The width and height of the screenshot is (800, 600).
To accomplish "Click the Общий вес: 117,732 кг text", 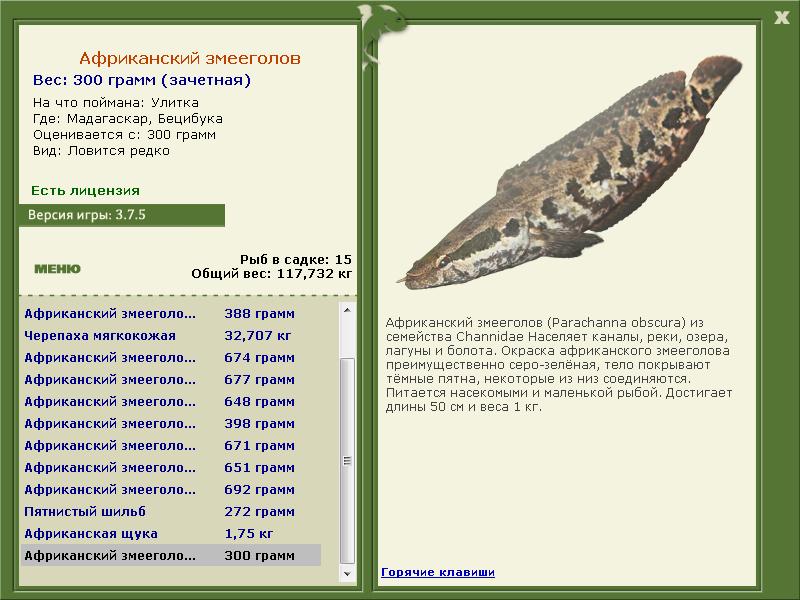I will click(272, 274).
